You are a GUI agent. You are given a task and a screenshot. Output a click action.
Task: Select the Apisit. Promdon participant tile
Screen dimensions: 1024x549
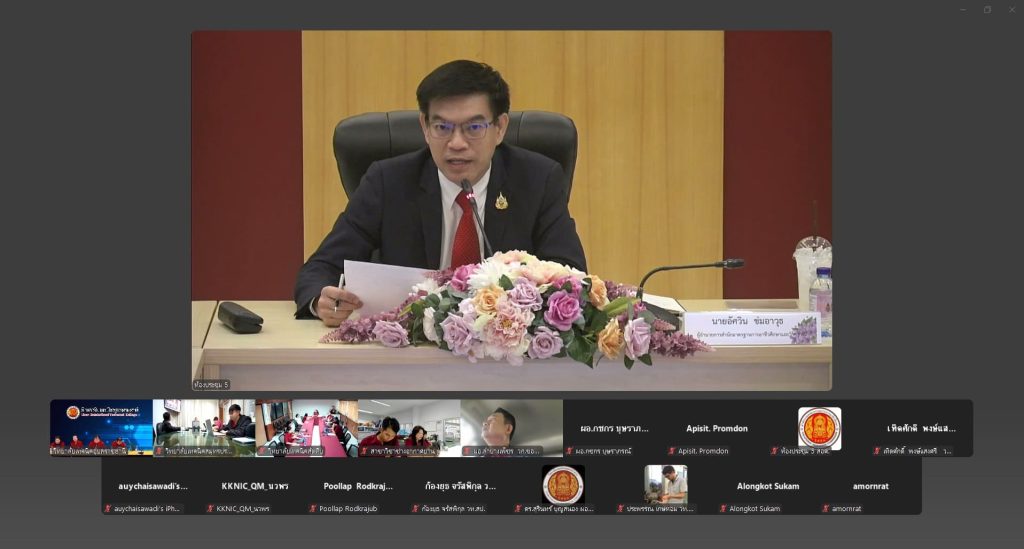click(x=716, y=428)
